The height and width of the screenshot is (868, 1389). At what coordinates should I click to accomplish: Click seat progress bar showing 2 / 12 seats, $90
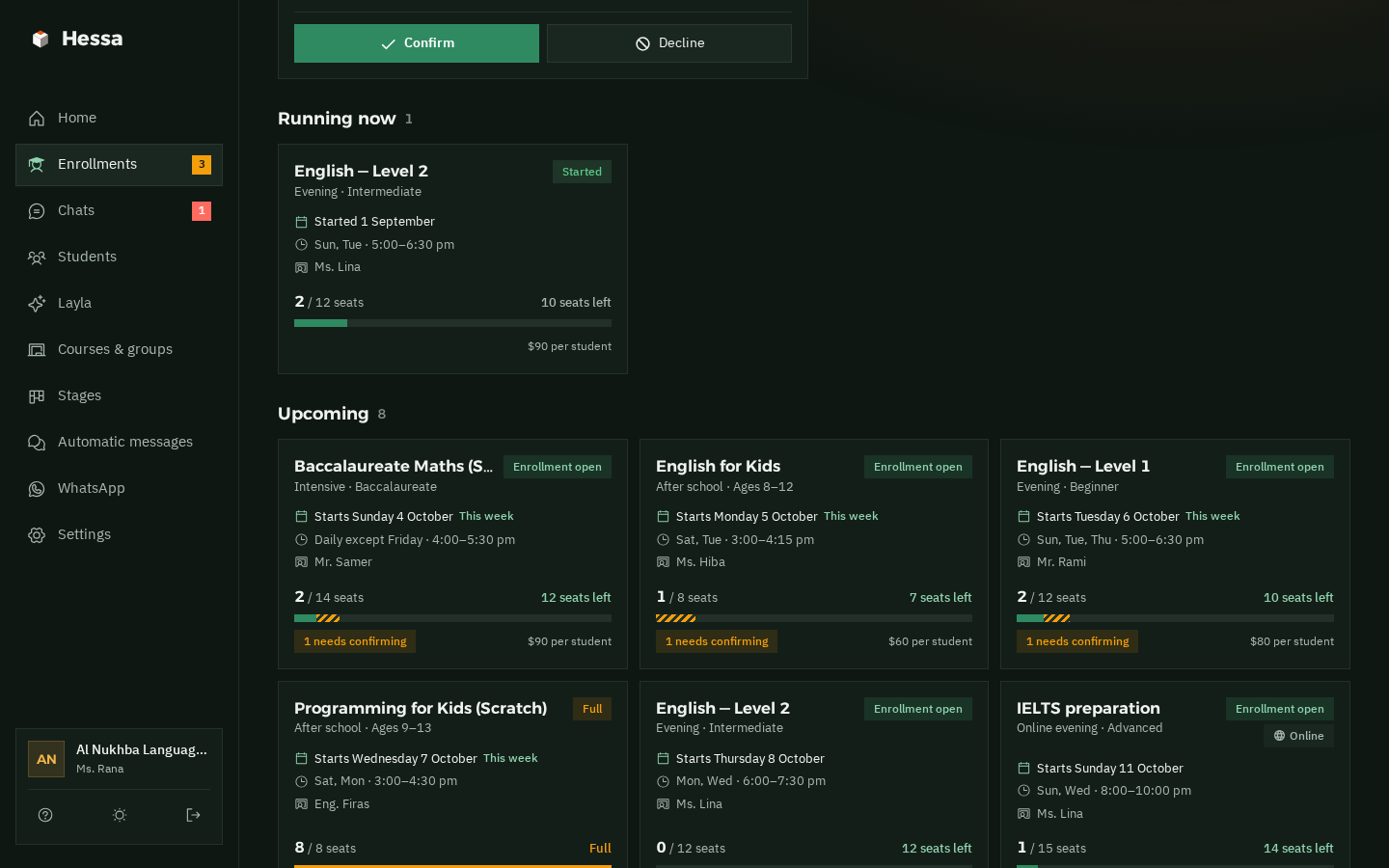[452, 323]
